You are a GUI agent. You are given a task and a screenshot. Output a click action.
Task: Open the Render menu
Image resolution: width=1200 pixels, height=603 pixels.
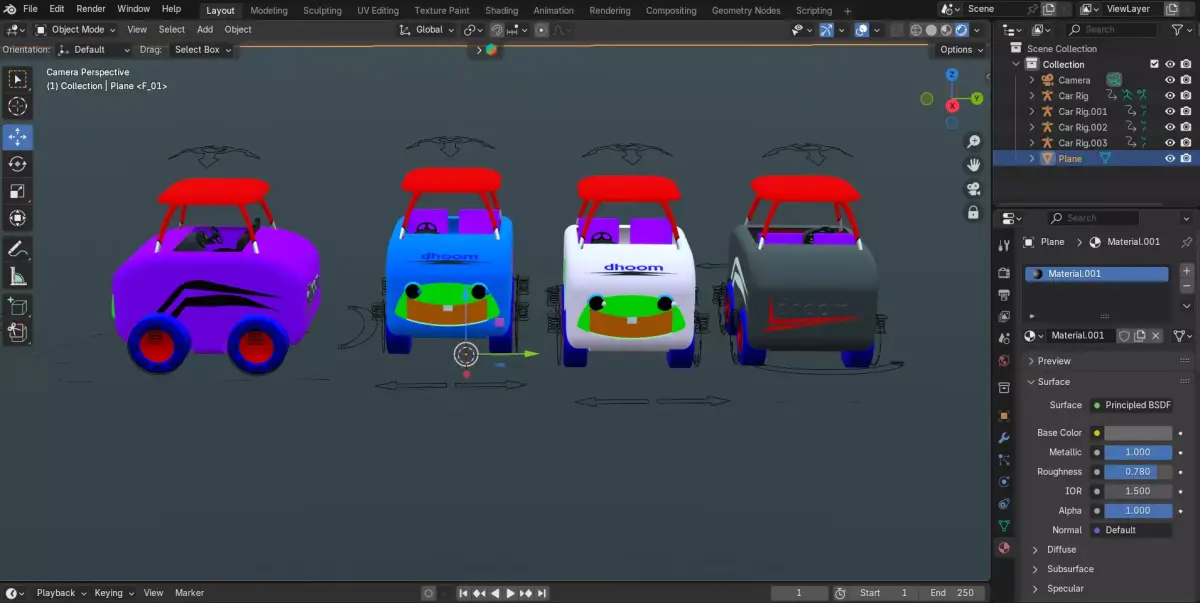[91, 9]
